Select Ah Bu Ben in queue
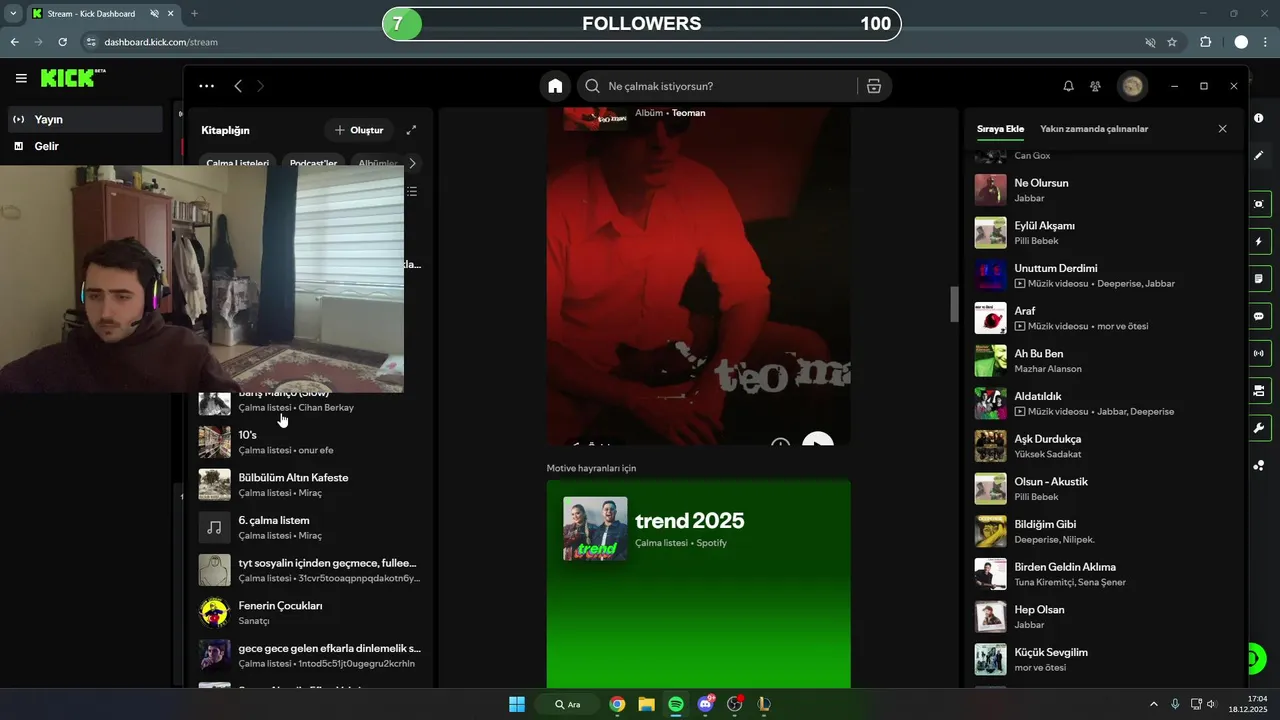 tap(1104, 361)
